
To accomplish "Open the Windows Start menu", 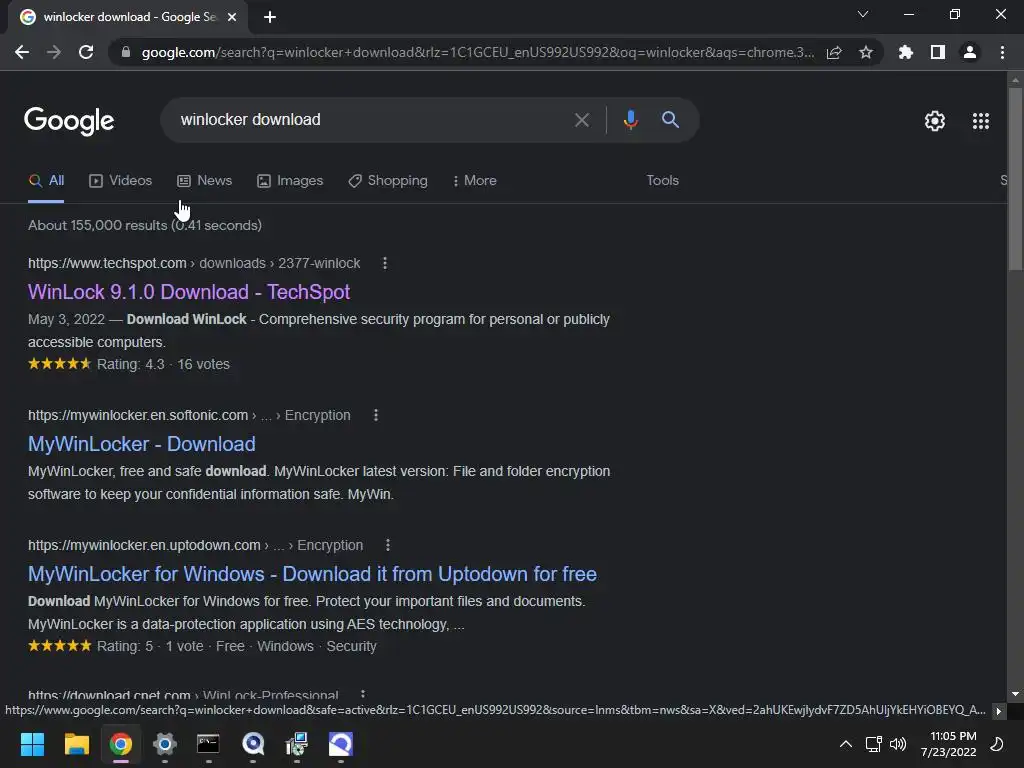I will click(x=32, y=744).
